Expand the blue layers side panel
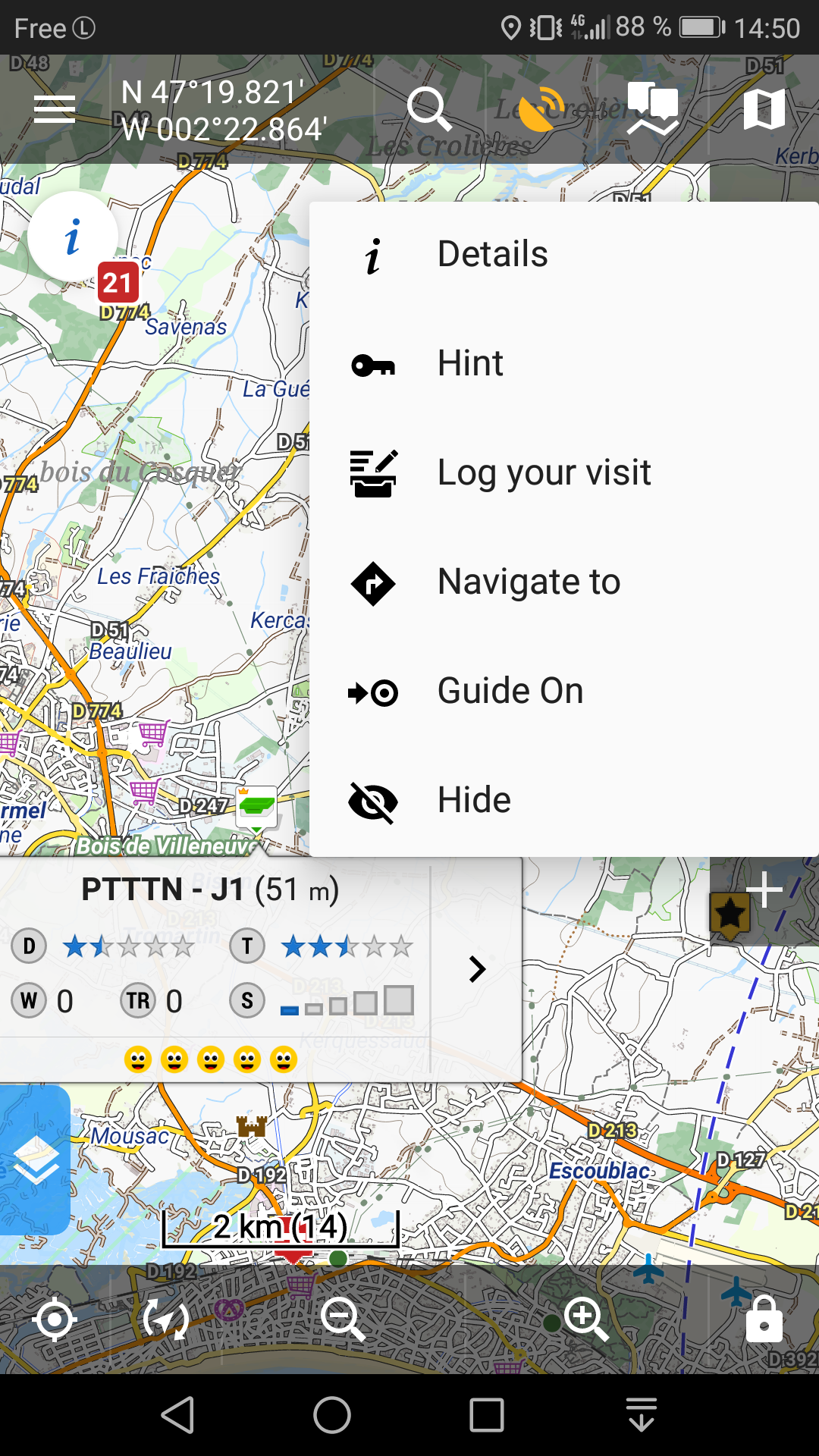This screenshot has height=1456, width=819. click(35, 1159)
